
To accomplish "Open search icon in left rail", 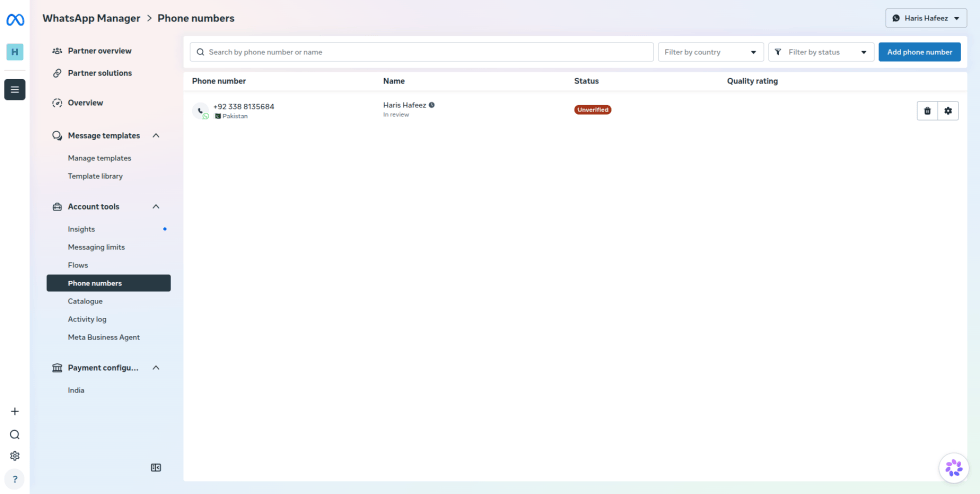I will (15, 435).
